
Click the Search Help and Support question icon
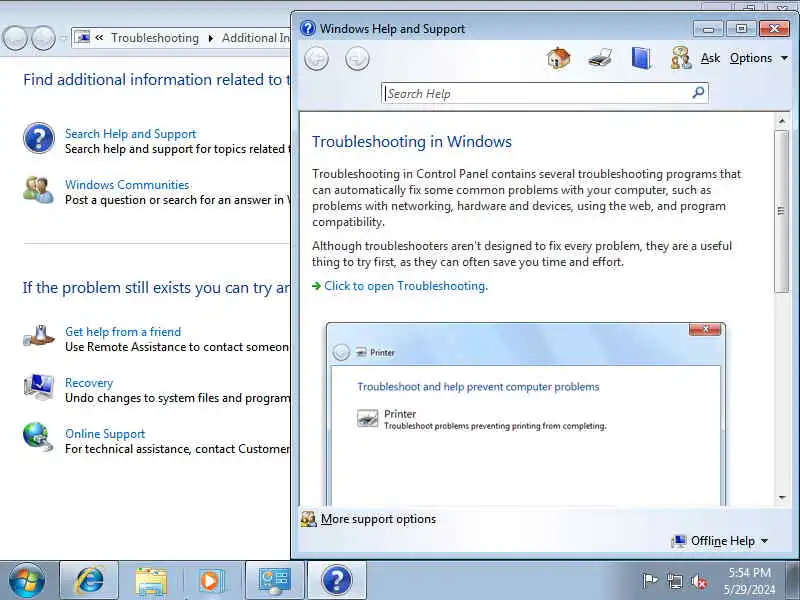[39, 138]
